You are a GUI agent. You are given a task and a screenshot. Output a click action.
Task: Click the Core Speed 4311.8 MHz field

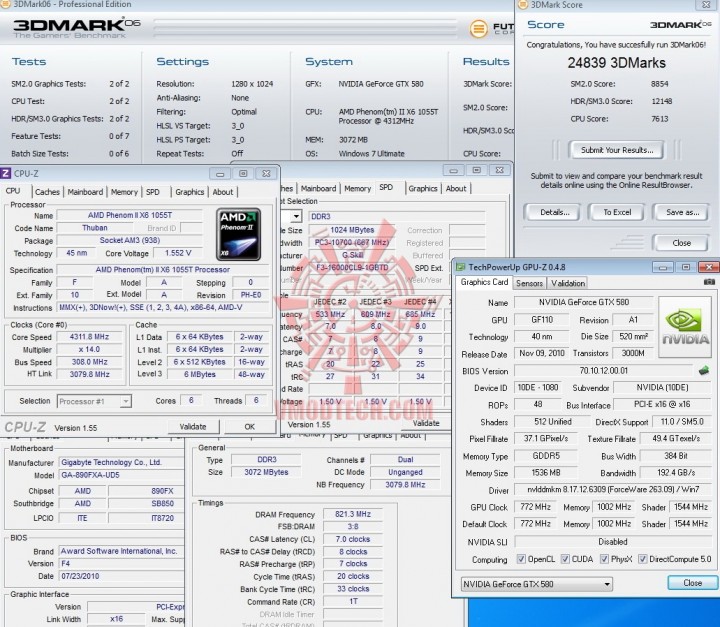coord(90,337)
